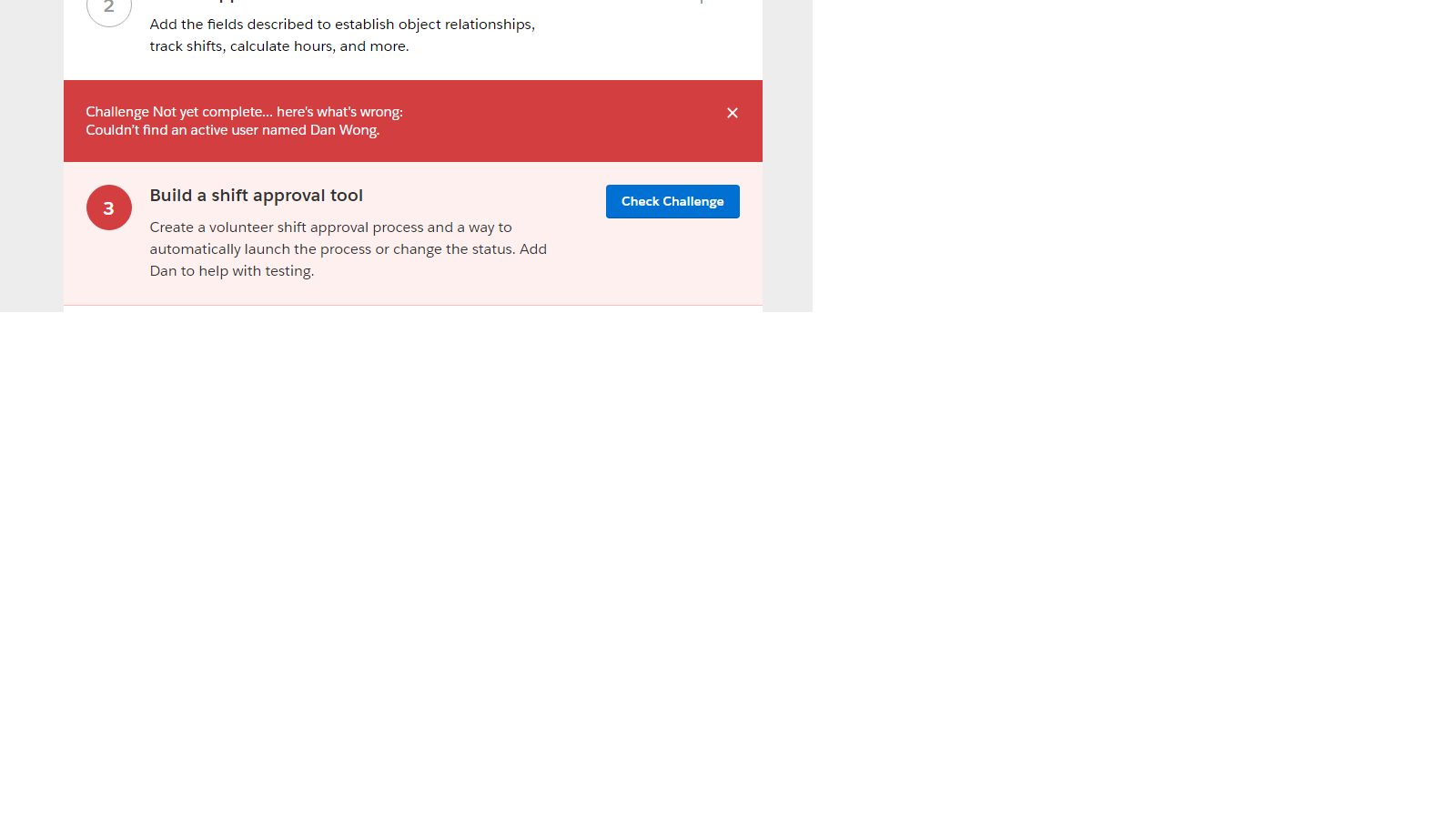Image resolution: width=1456 pixels, height=819 pixels.
Task: Click 'Add the fields described' step 2 description
Action: pos(342,35)
